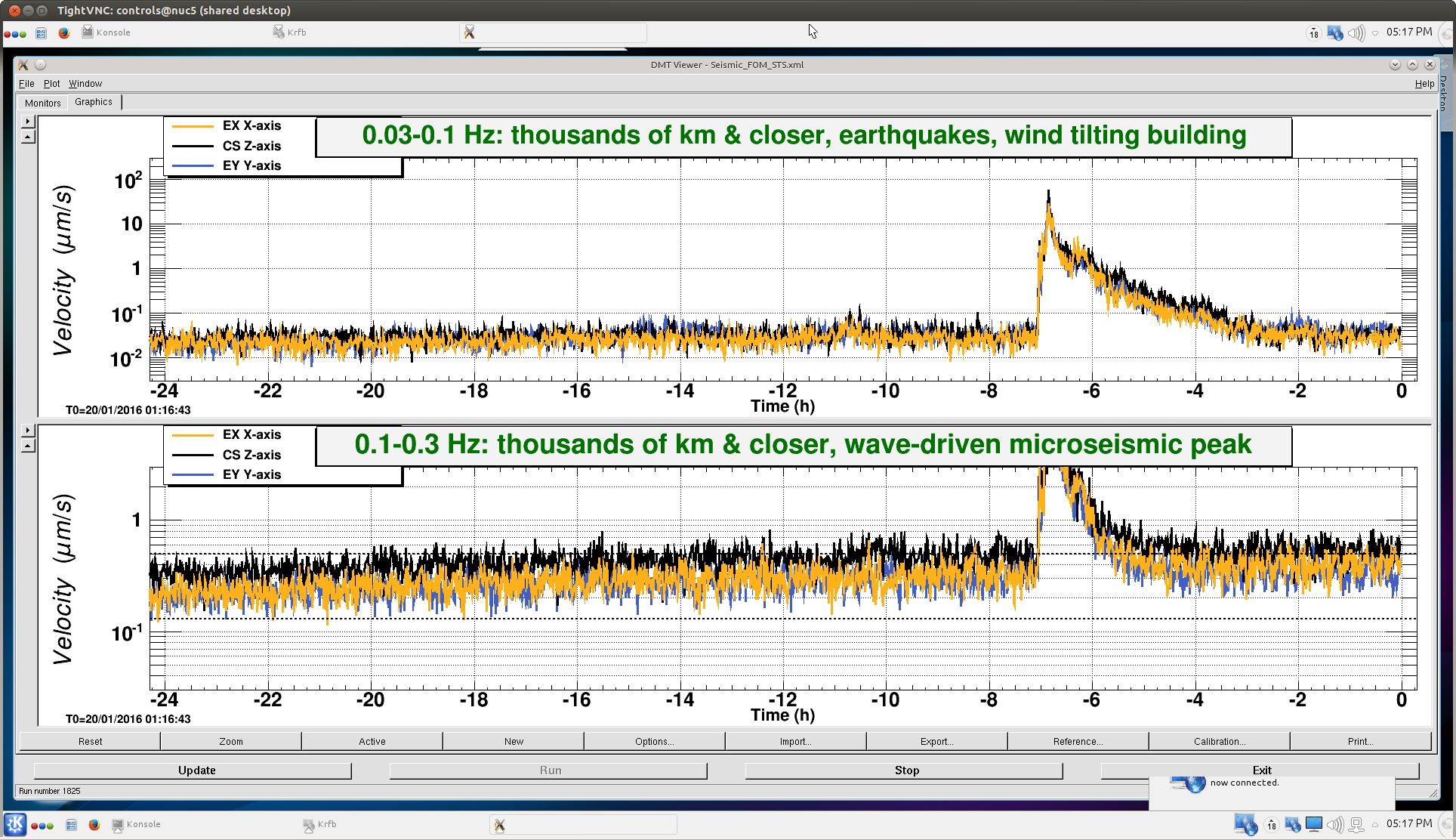
Task: Click the network globe tray icon in top panel
Action: click(1335, 32)
